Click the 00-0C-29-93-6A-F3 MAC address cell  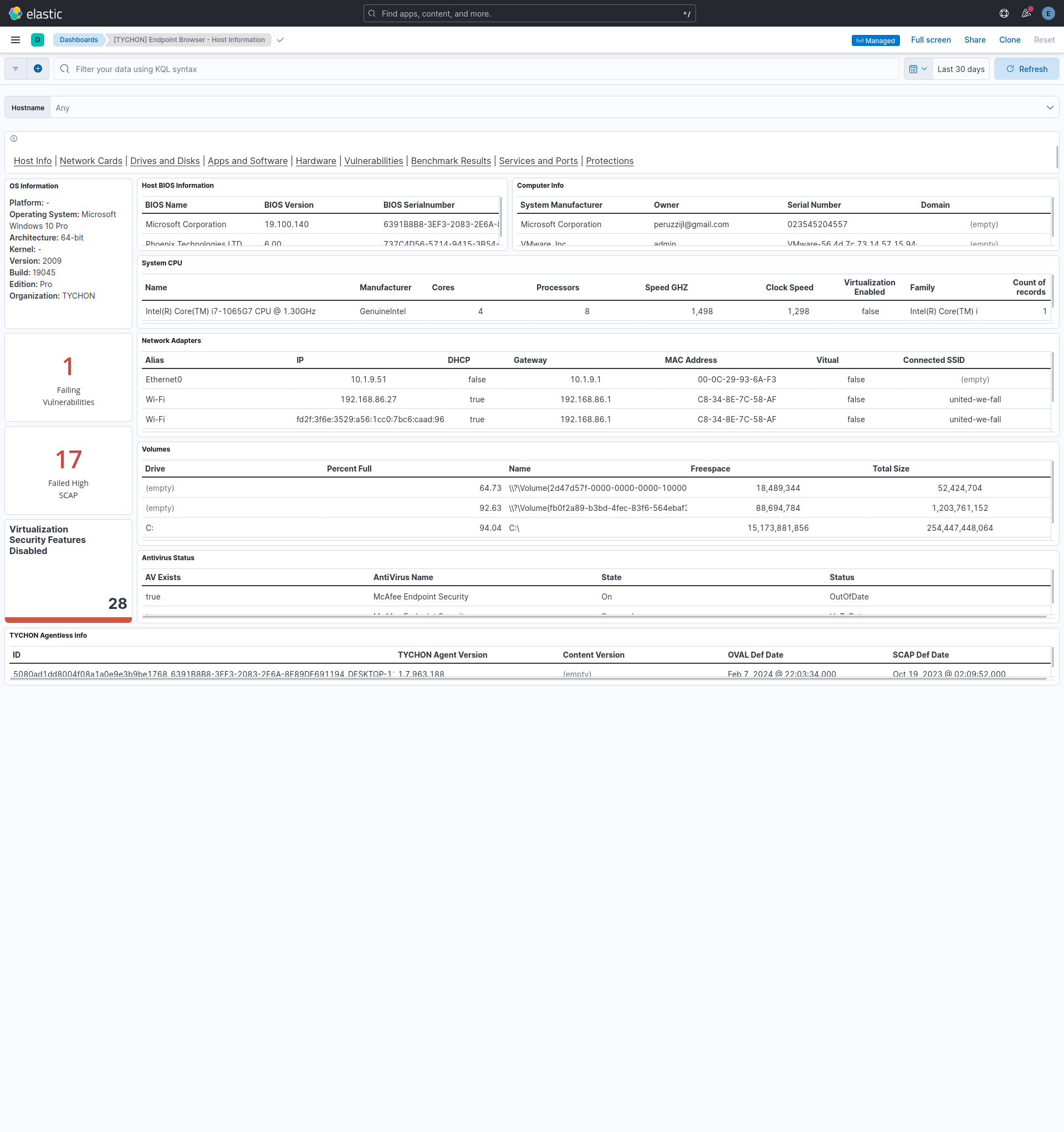tap(737, 379)
